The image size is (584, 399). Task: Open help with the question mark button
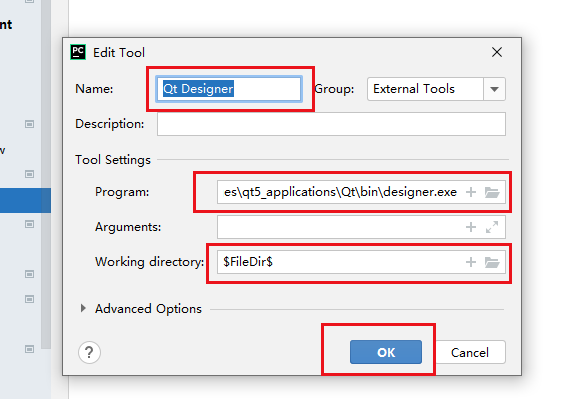click(89, 352)
